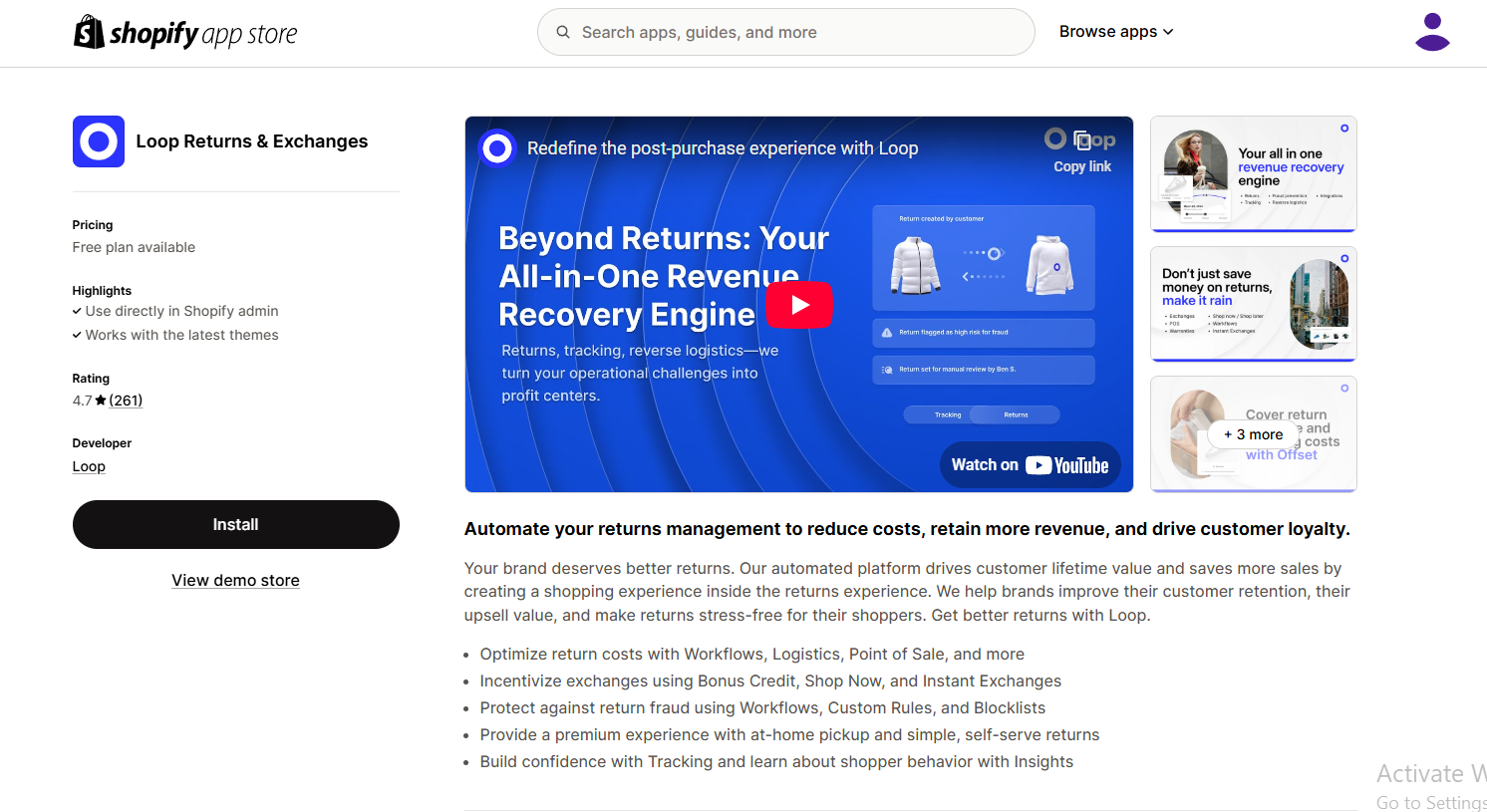Click the search magnifier icon
This screenshot has width=1487, height=812.
563,32
